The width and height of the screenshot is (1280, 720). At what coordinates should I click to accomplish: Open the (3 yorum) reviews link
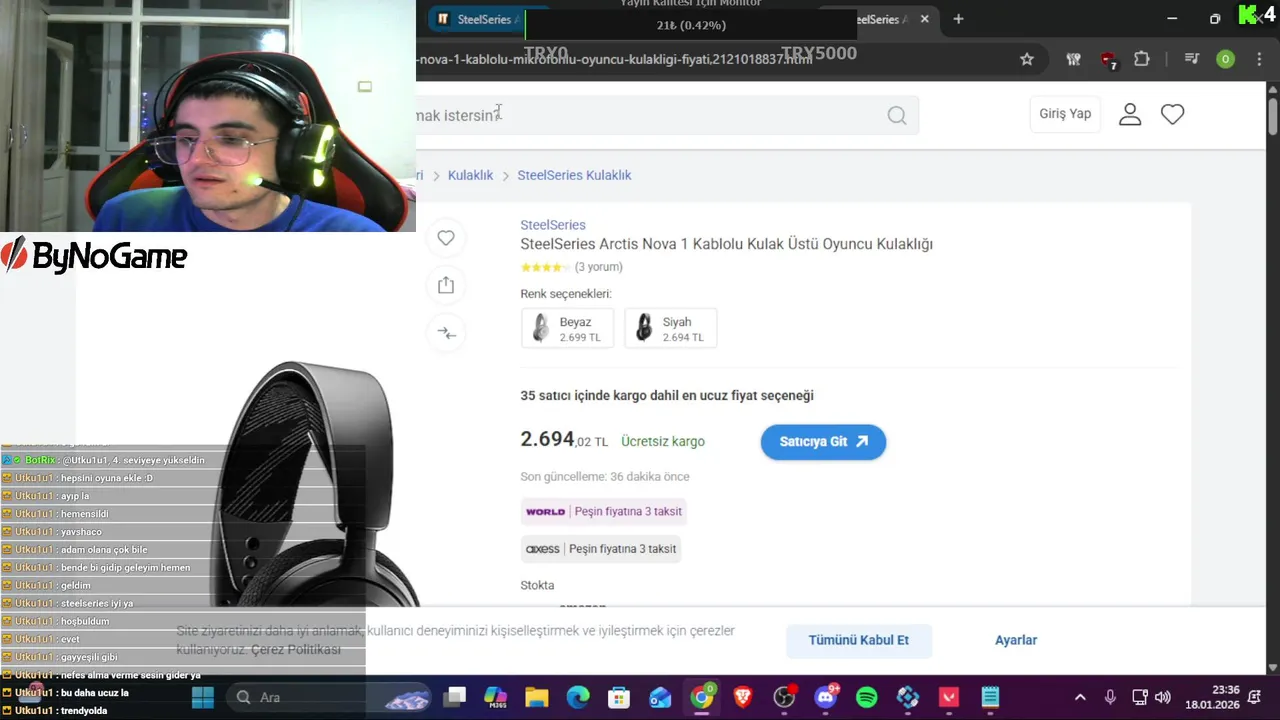point(599,267)
